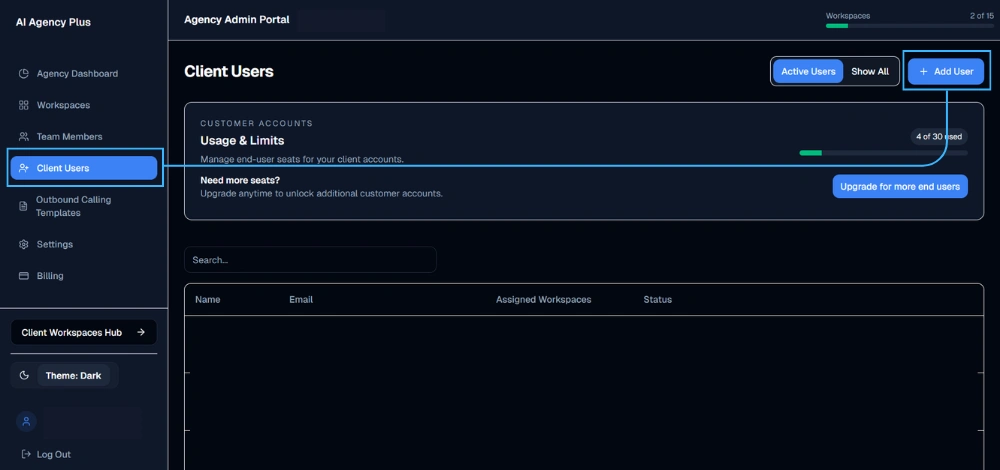
Task: Click the Workspaces grid icon in sidebar
Action: pos(24,105)
